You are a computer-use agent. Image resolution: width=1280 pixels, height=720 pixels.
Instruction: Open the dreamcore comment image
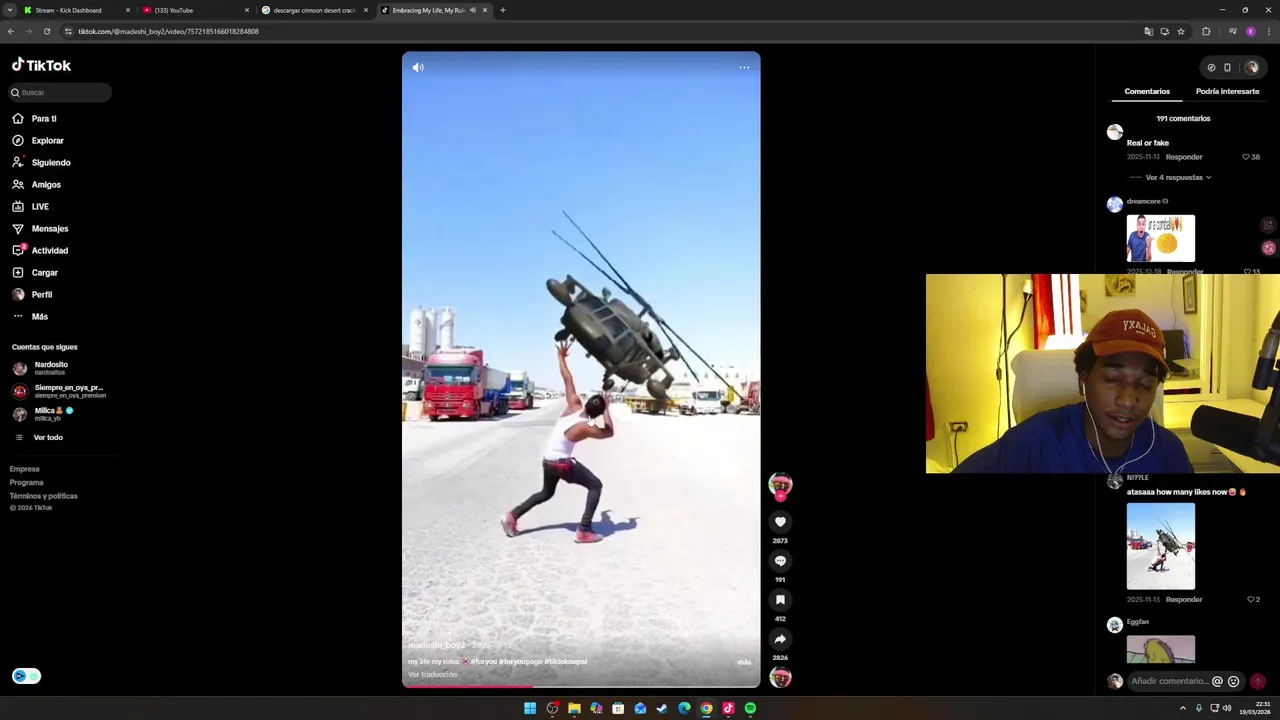(x=1160, y=238)
